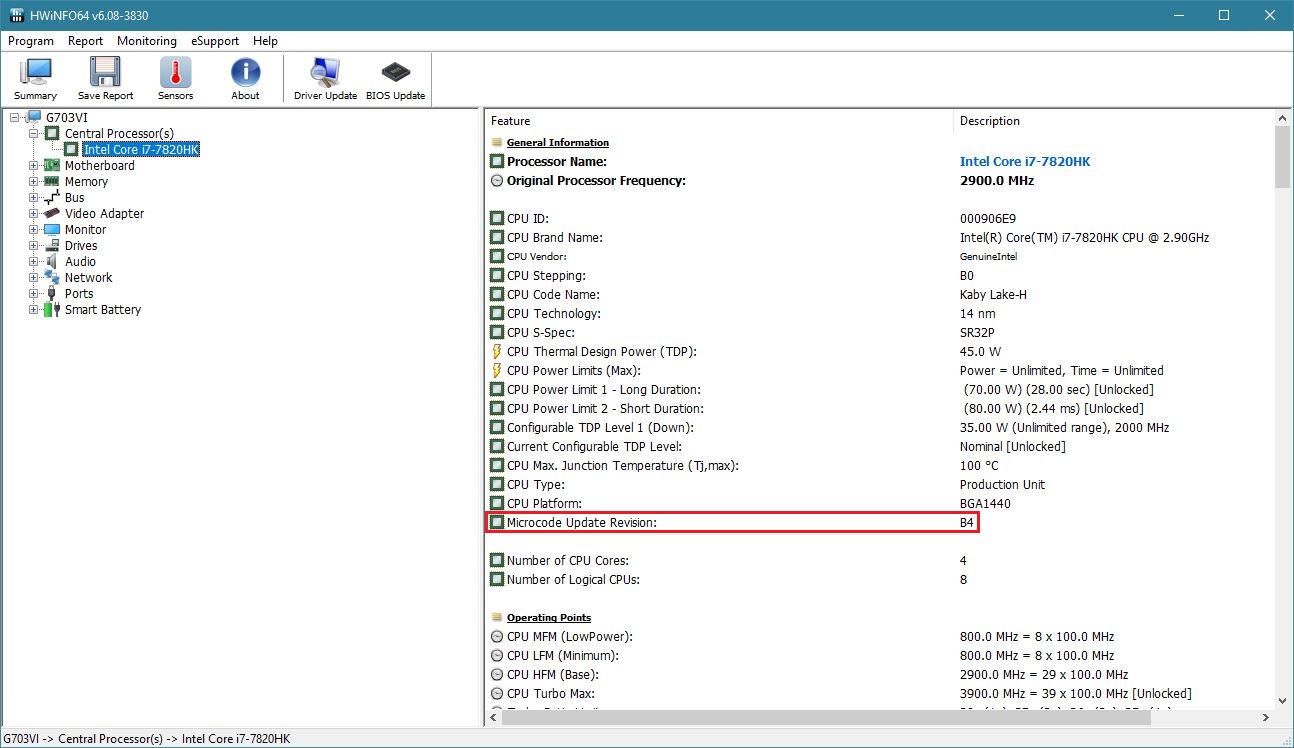
Task: Expand the Audio tree node
Action: [33, 261]
